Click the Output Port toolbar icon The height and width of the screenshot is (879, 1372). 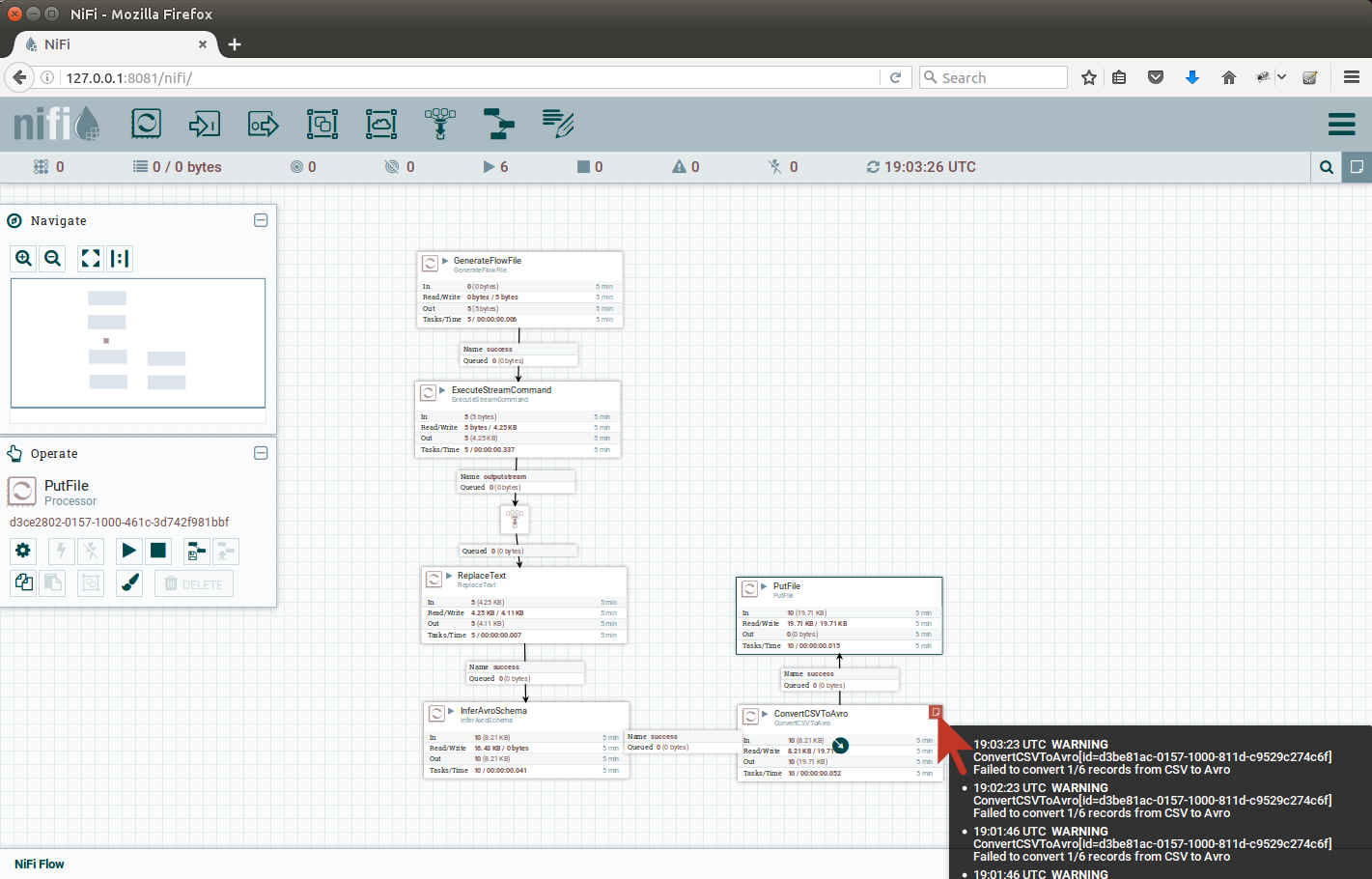pyautogui.click(x=263, y=124)
